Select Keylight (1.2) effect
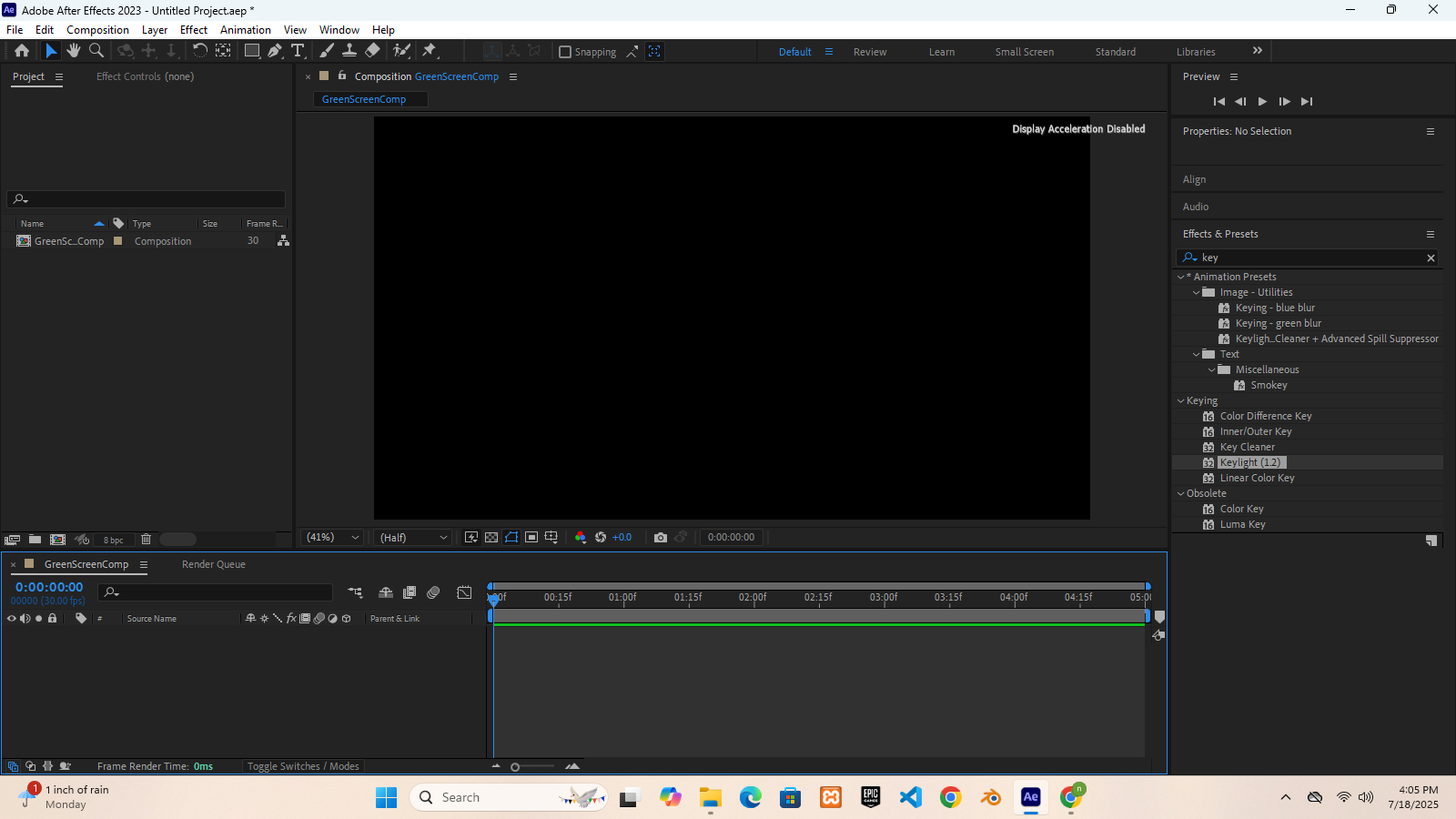1456x819 pixels. [1250, 462]
